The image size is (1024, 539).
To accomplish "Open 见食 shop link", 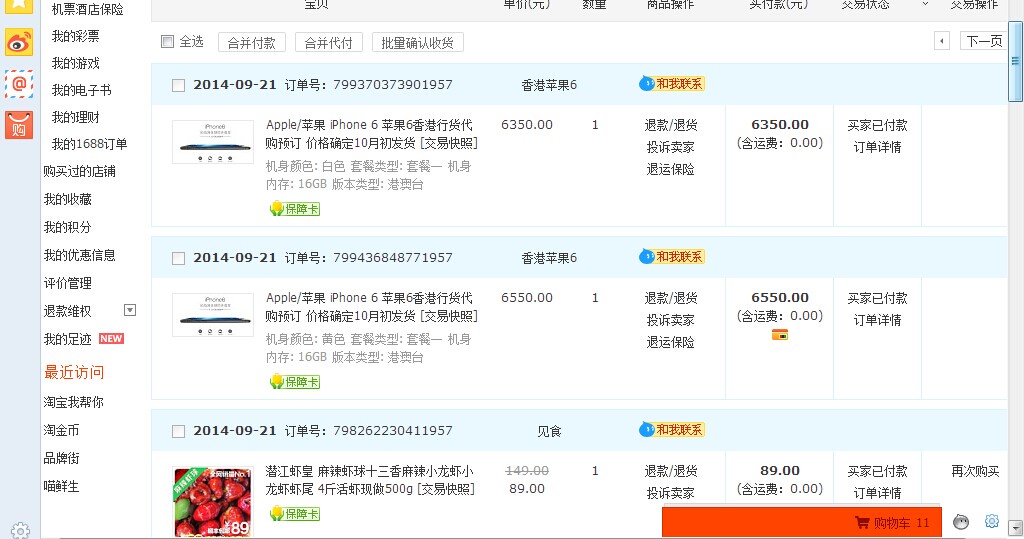I will click(x=549, y=431).
